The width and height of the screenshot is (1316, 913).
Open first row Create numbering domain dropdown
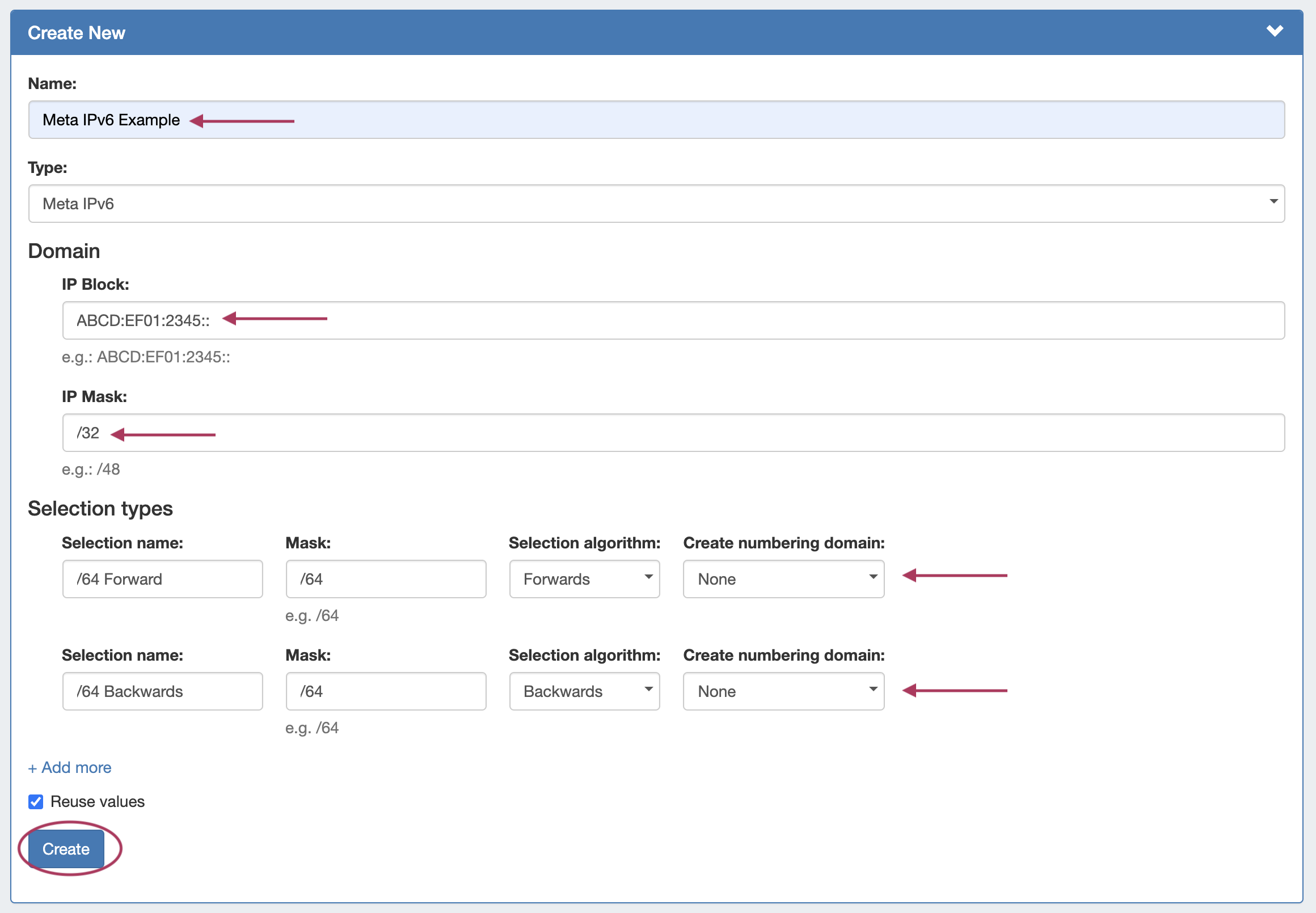pos(783,579)
